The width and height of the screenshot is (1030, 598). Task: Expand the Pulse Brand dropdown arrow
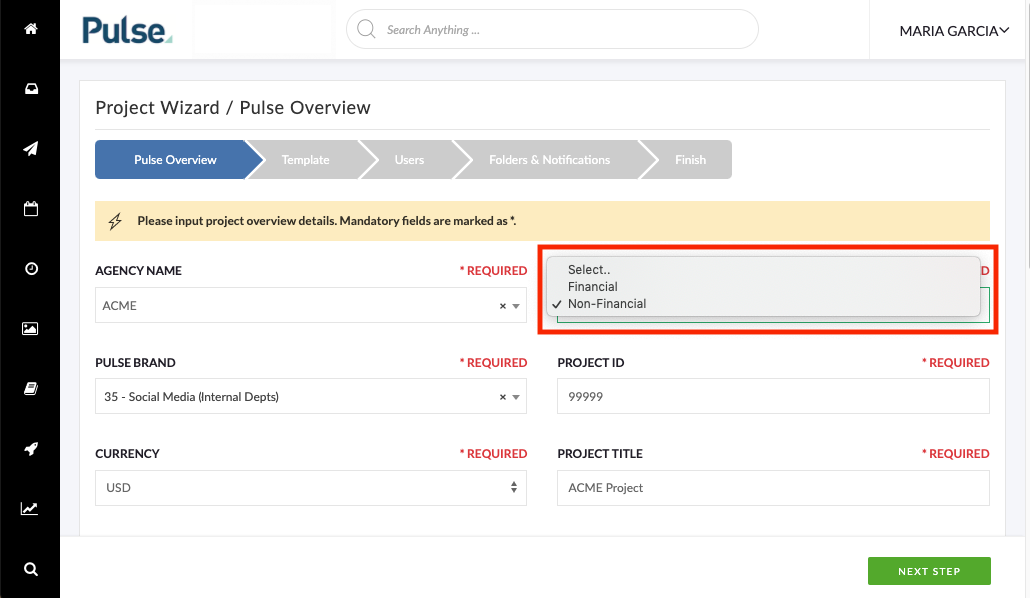[516, 397]
